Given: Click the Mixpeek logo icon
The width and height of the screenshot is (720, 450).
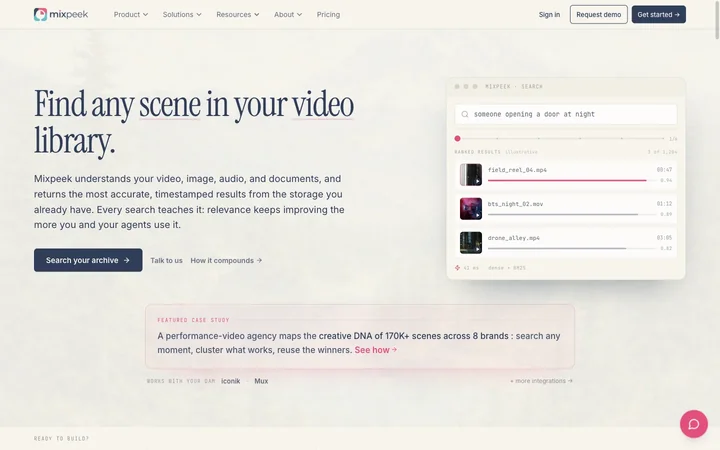Looking at the screenshot, I should coord(40,14).
